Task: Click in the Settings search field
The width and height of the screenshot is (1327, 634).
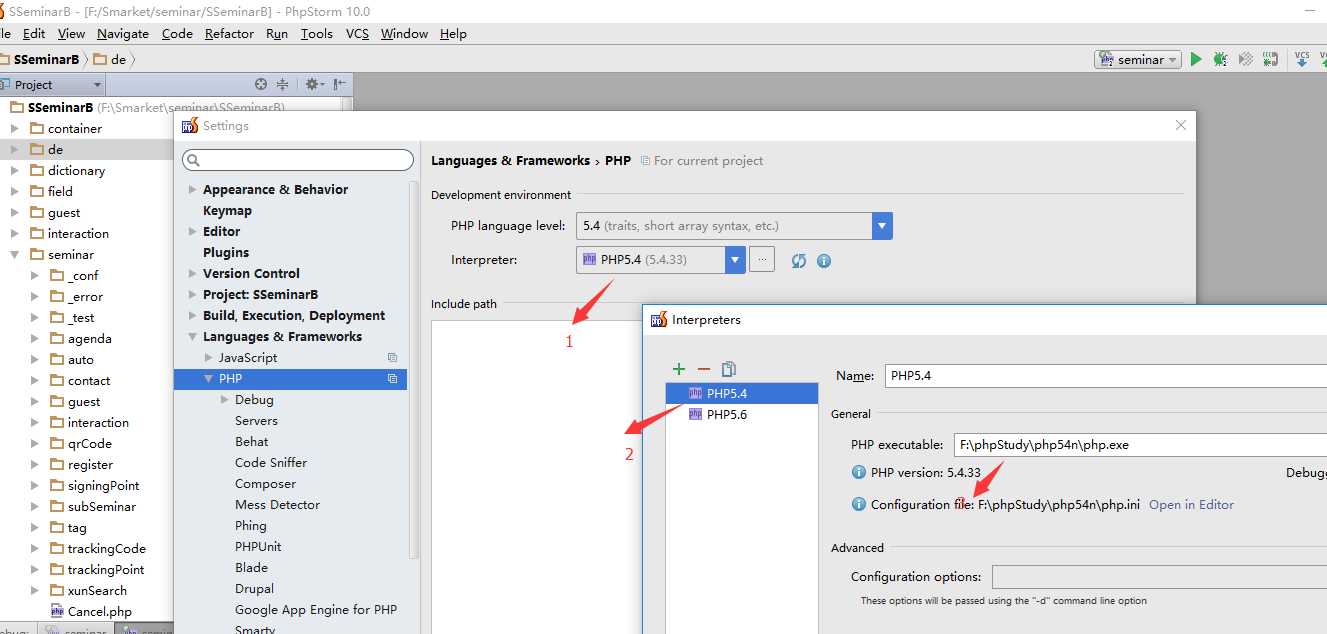Action: click(x=298, y=160)
